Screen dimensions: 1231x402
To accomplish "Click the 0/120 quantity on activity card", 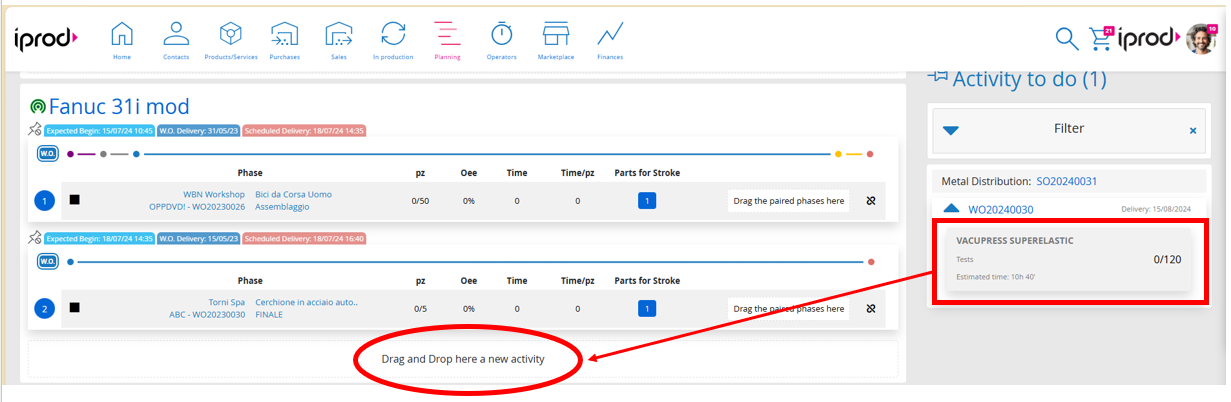I will click(1167, 260).
